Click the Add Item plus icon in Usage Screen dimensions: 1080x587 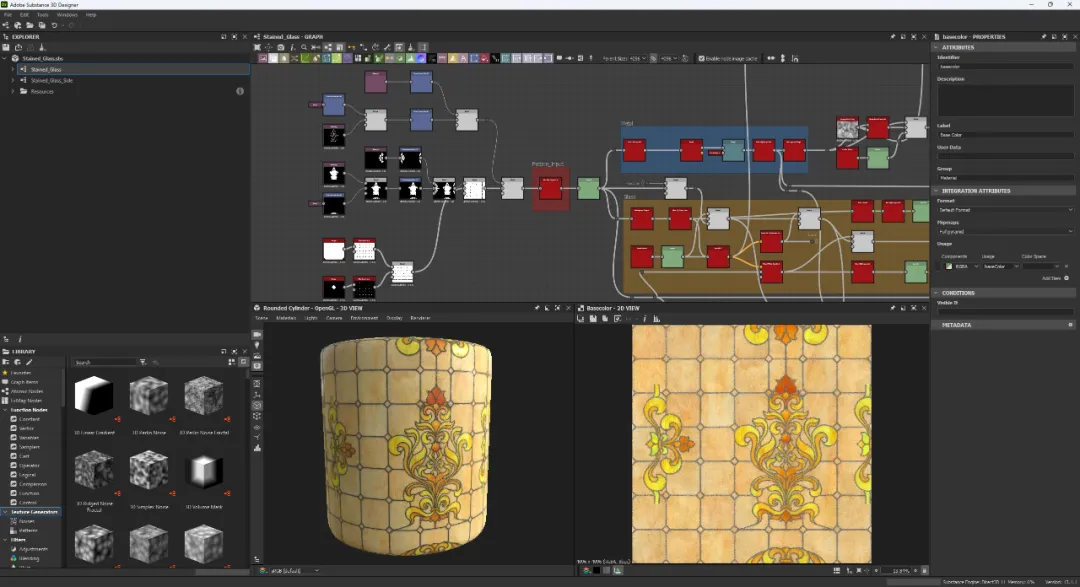pos(1066,278)
